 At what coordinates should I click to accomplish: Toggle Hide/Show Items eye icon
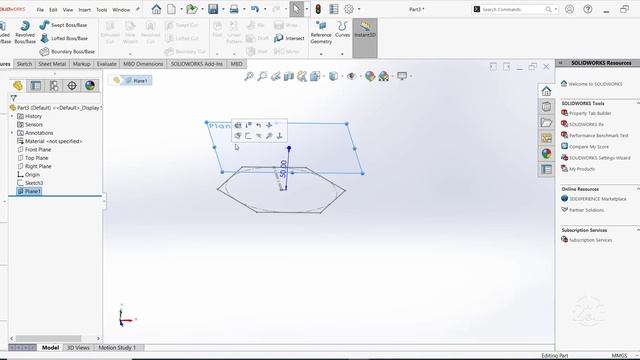(x=351, y=76)
